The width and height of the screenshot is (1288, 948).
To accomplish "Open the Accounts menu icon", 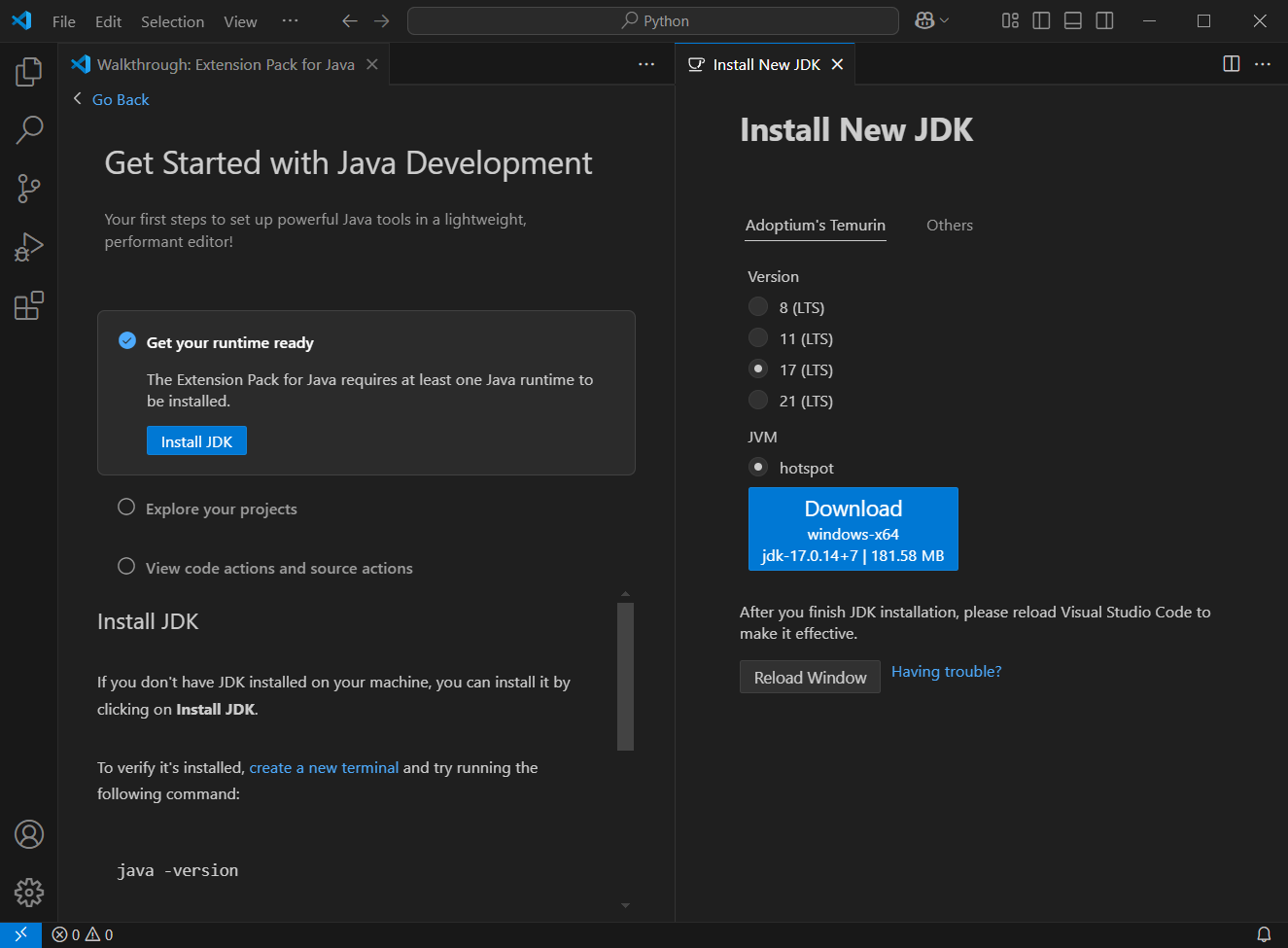I will (x=29, y=834).
